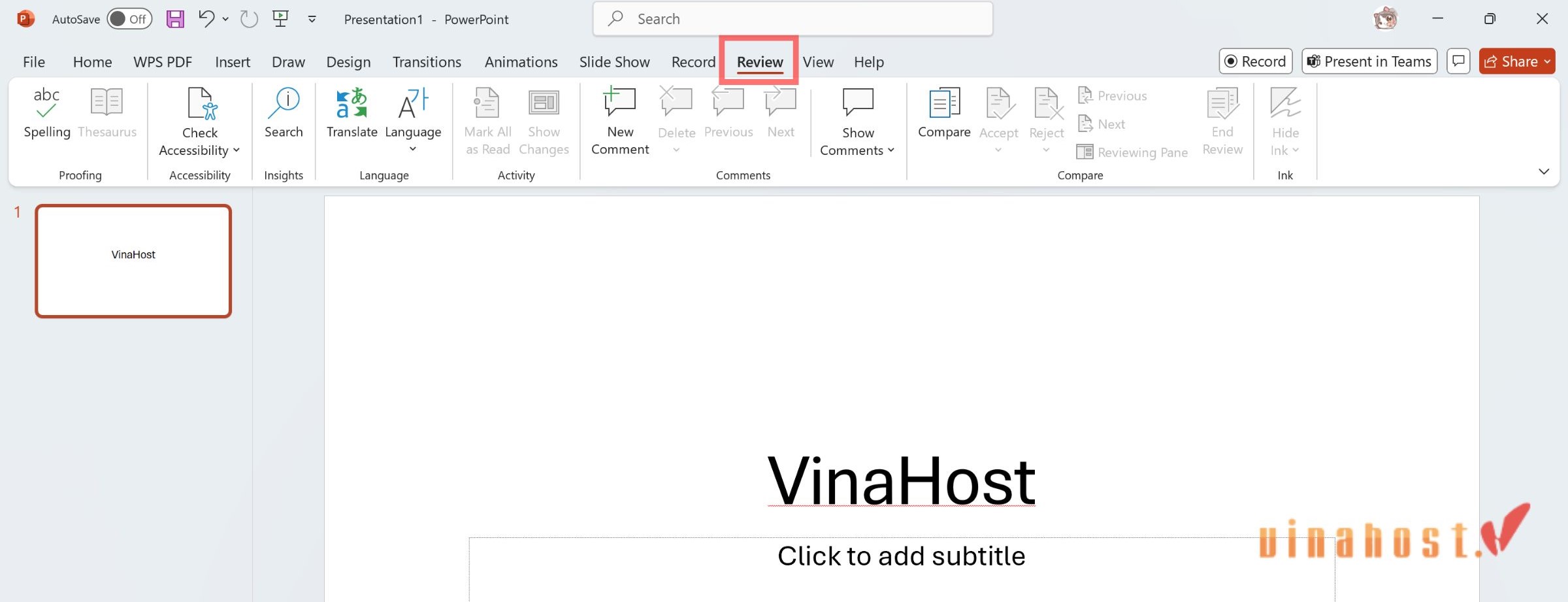Expand the Reject dropdown arrow

1046,150
